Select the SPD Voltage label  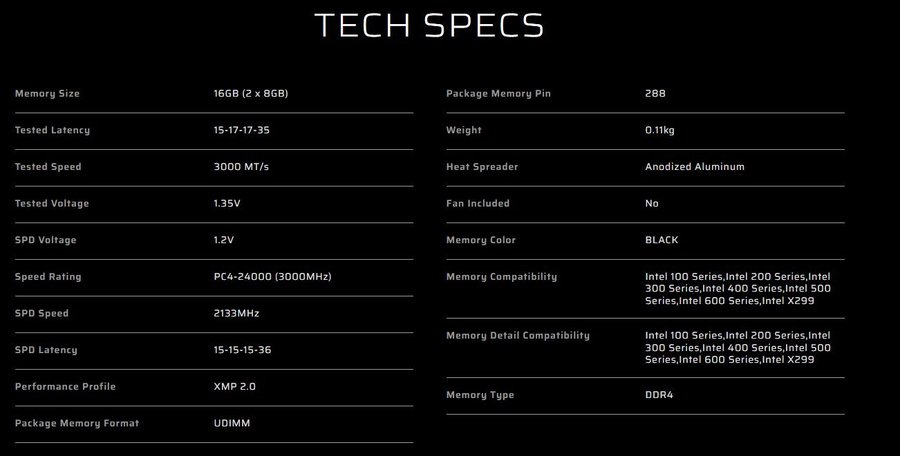pyautogui.click(x=46, y=240)
